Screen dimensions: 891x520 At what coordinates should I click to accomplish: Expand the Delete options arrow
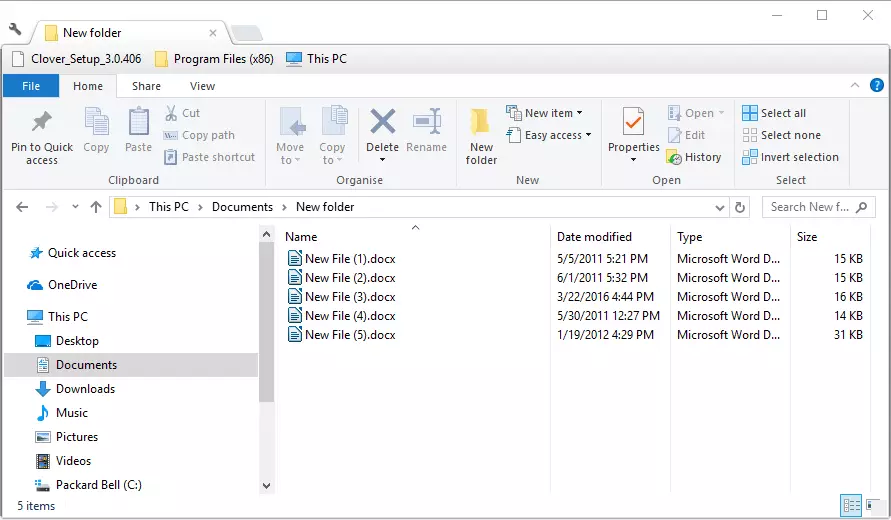(x=382, y=160)
